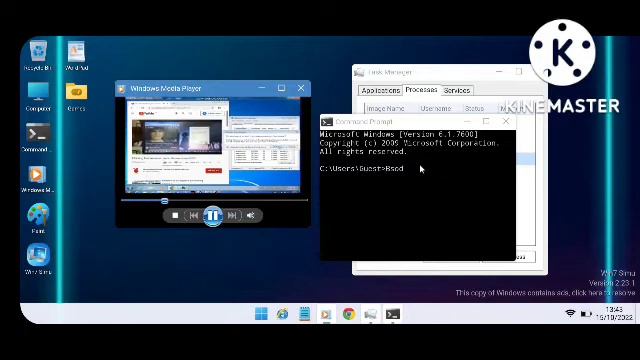Click the ads removal notice link
The width and height of the screenshot is (640, 360).
coord(545,293)
